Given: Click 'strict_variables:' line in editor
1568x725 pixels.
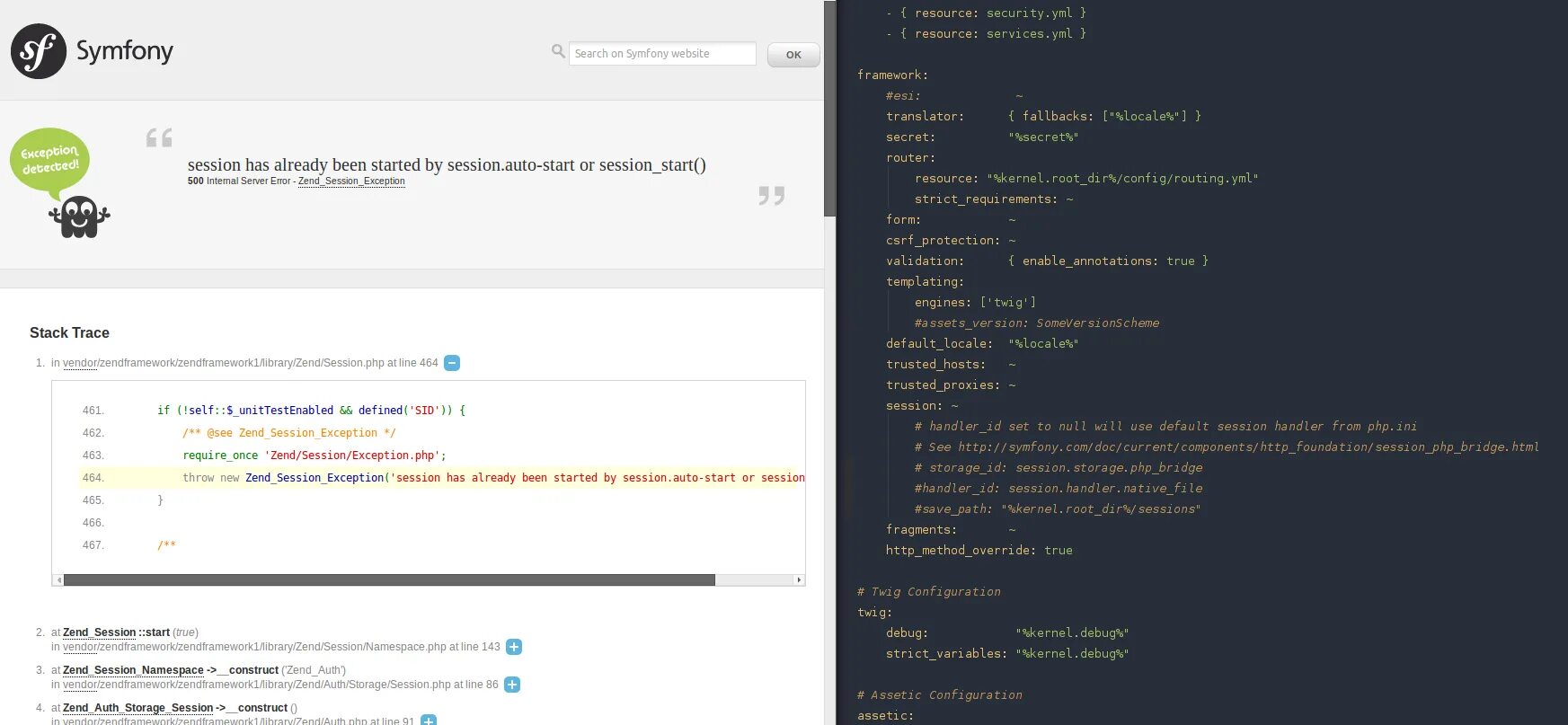Looking at the screenshot, I should coord(1007,654).
